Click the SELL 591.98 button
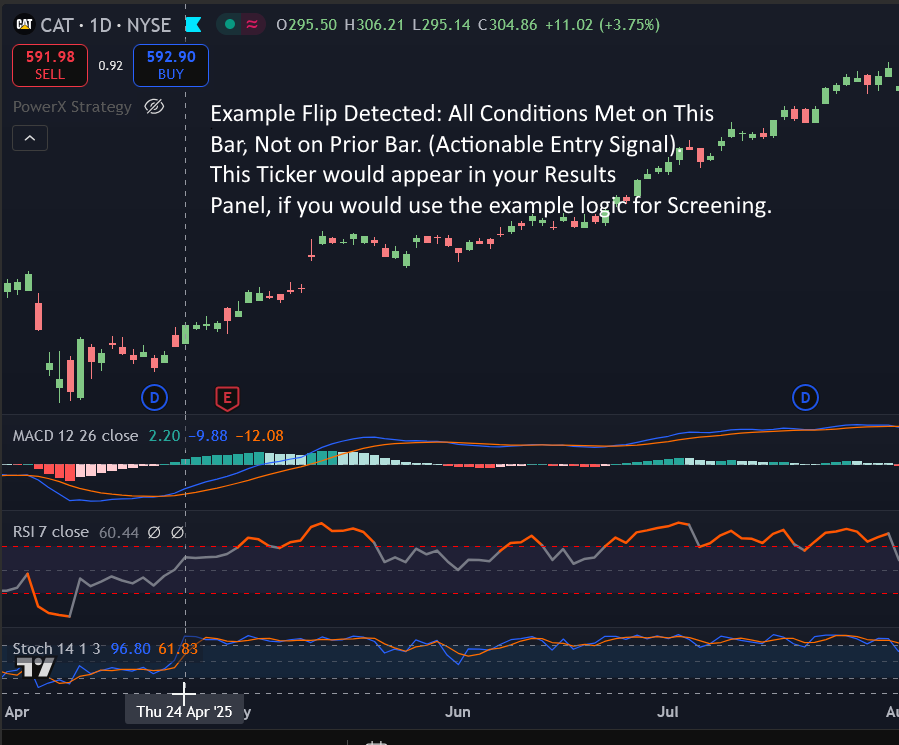Screen dimensions: 899x745 [x=50, y=66]
